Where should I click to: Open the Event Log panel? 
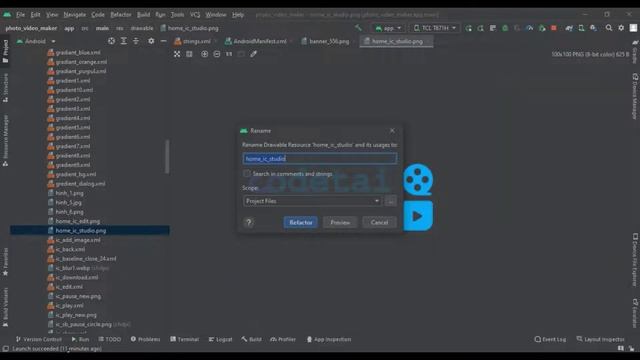[x=550, y=339]
